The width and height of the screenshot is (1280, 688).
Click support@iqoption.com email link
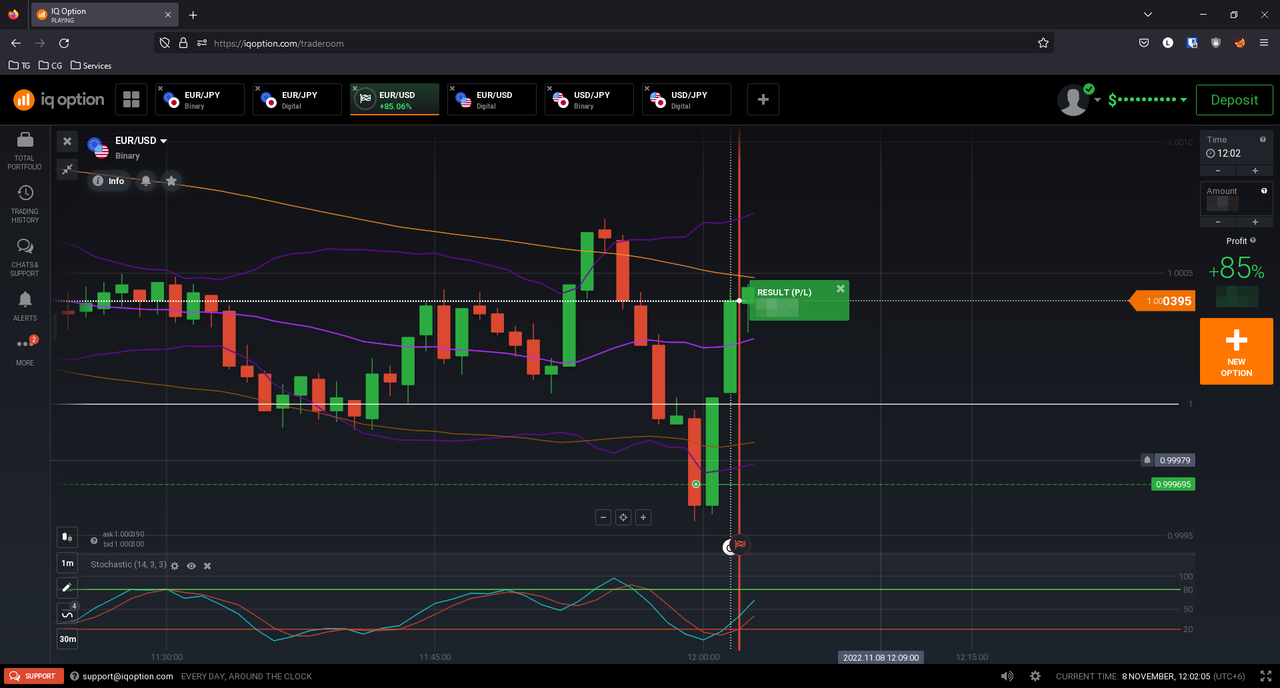coord(126,677)
